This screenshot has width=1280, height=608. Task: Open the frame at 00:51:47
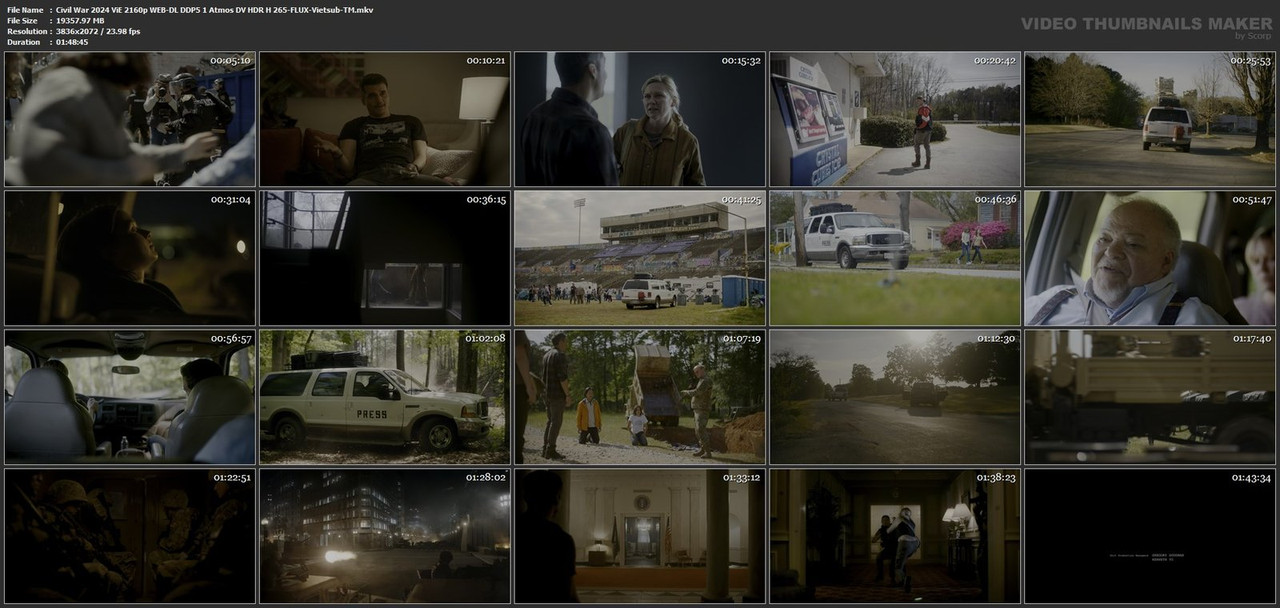click(x=1150, y=258)
